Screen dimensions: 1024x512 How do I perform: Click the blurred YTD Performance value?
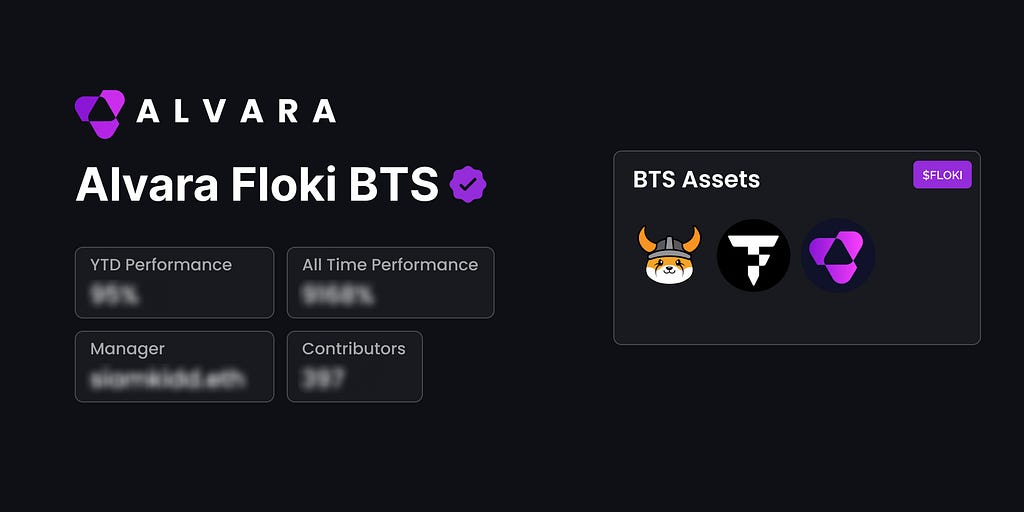tap(115, 296)
